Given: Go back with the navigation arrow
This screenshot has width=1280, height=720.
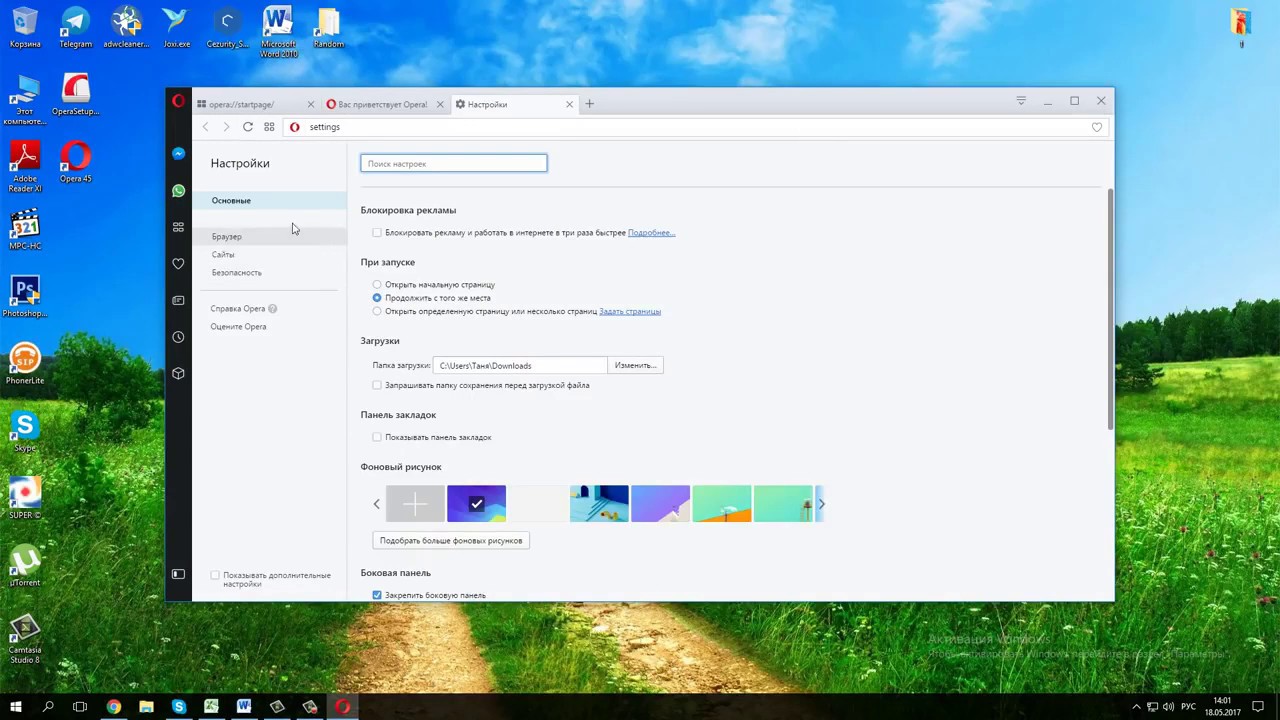Looking at the screenshot, I should [x=205, y=127].
